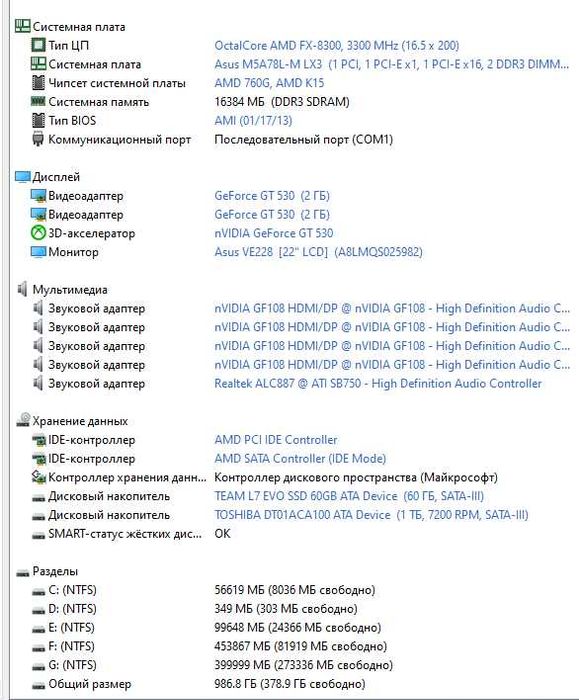
Task: Click the Системная память RAM icon
Action: point(38,101)
